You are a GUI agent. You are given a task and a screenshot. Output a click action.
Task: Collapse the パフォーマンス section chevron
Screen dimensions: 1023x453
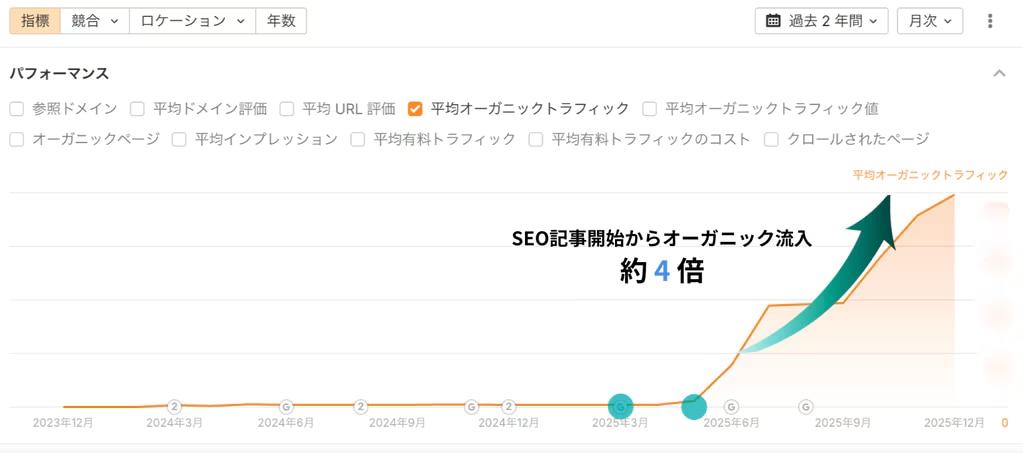[998, 74]
